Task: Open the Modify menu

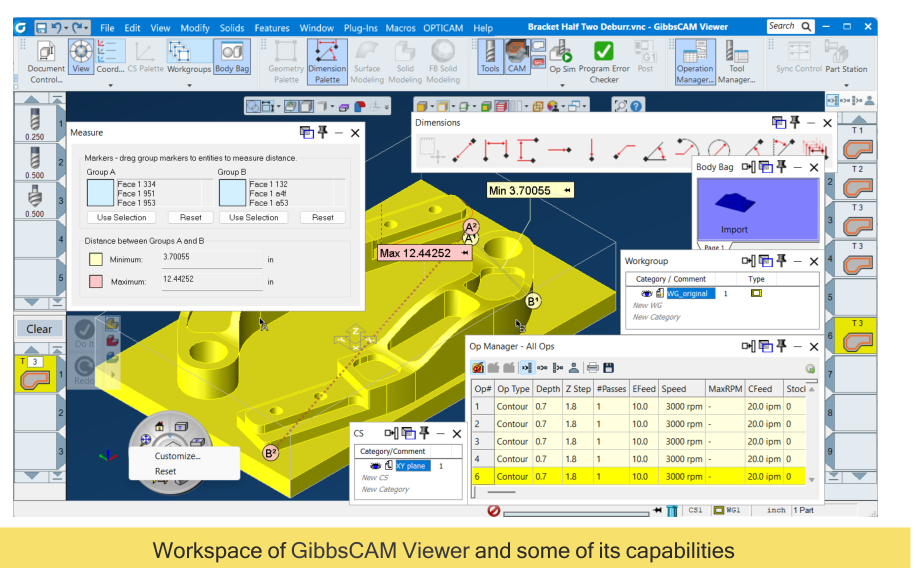Action: point(194,27)
